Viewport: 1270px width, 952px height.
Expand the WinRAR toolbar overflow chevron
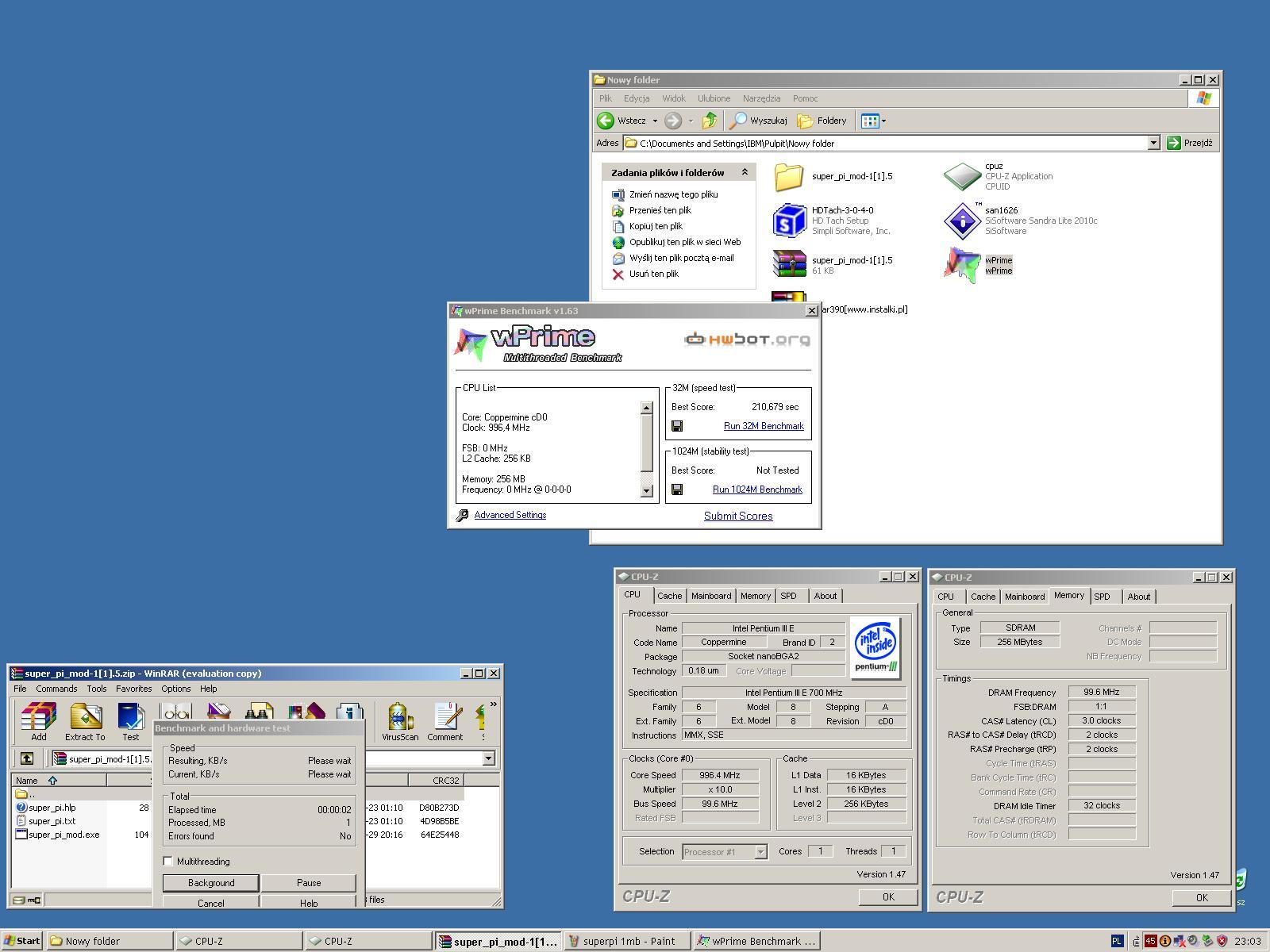pyautogui.click(x=493, y=704)
